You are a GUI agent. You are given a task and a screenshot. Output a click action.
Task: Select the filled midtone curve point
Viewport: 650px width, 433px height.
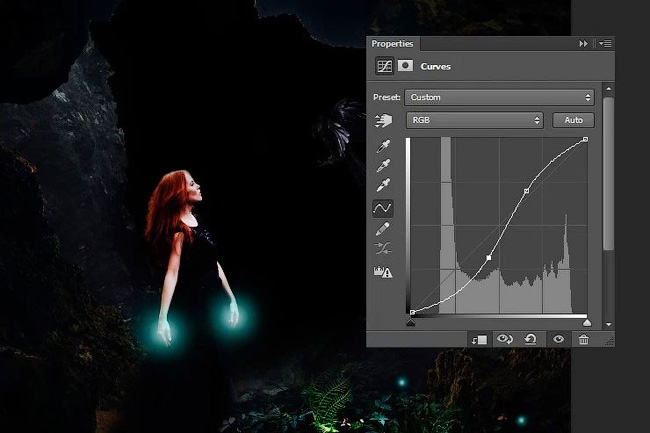[489, 258]
